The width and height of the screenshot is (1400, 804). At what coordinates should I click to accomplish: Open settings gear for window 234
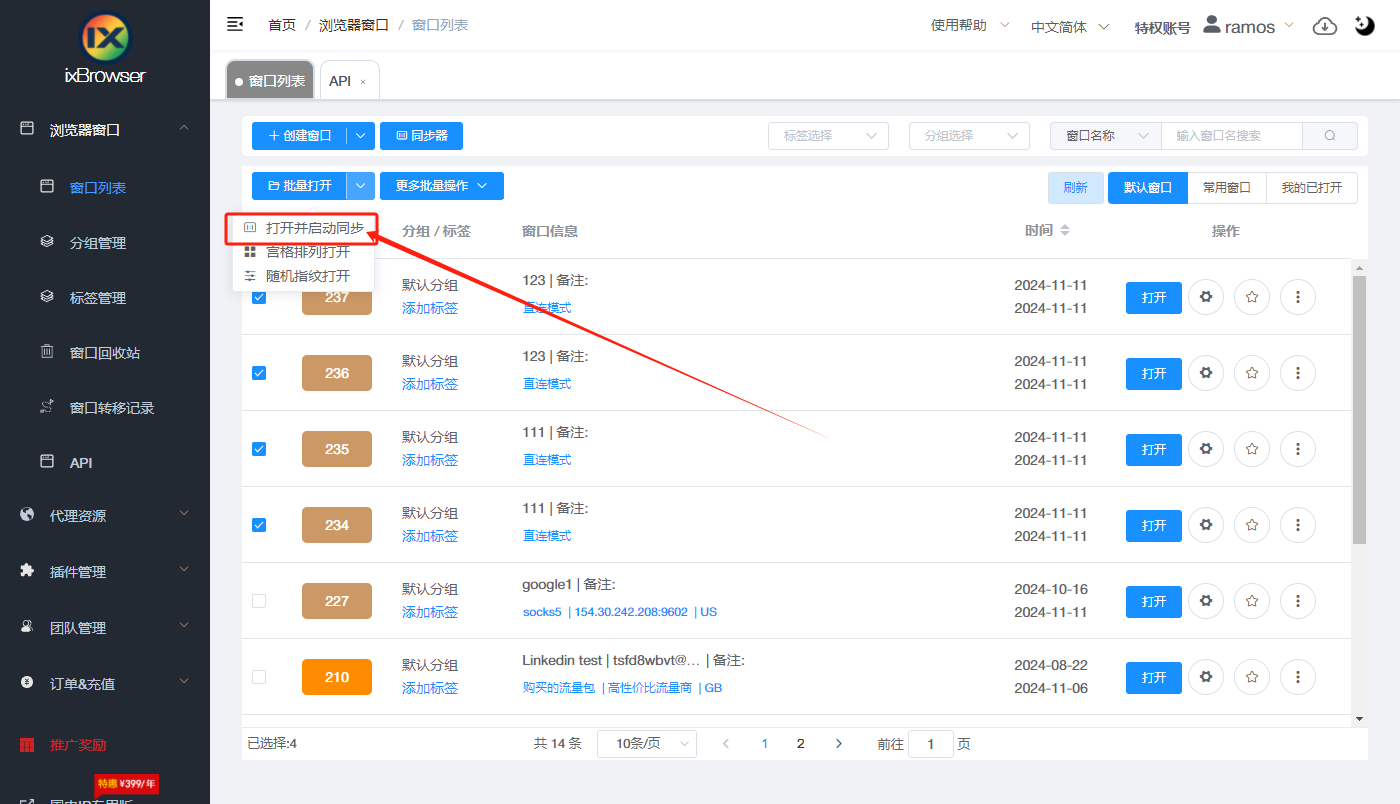(1206, 525)
